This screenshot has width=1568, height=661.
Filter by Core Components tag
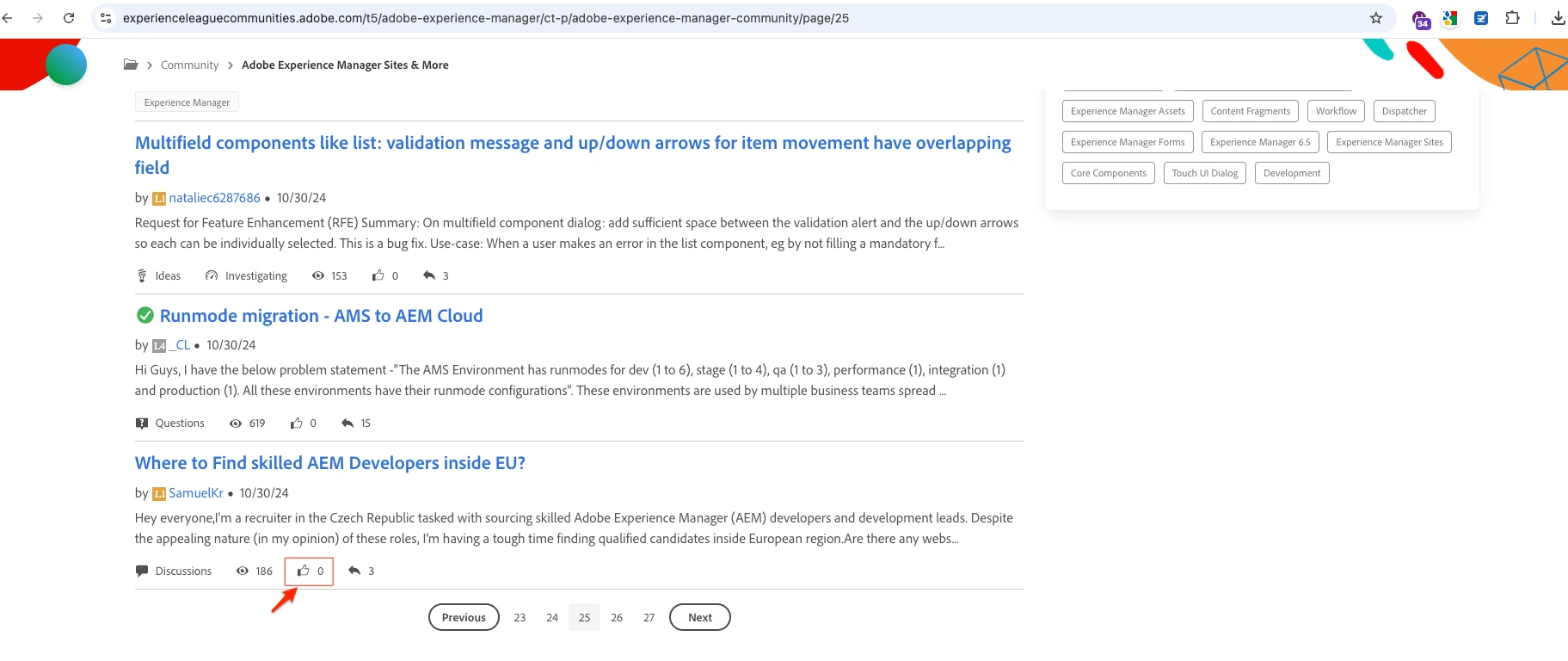point(1109,173)
